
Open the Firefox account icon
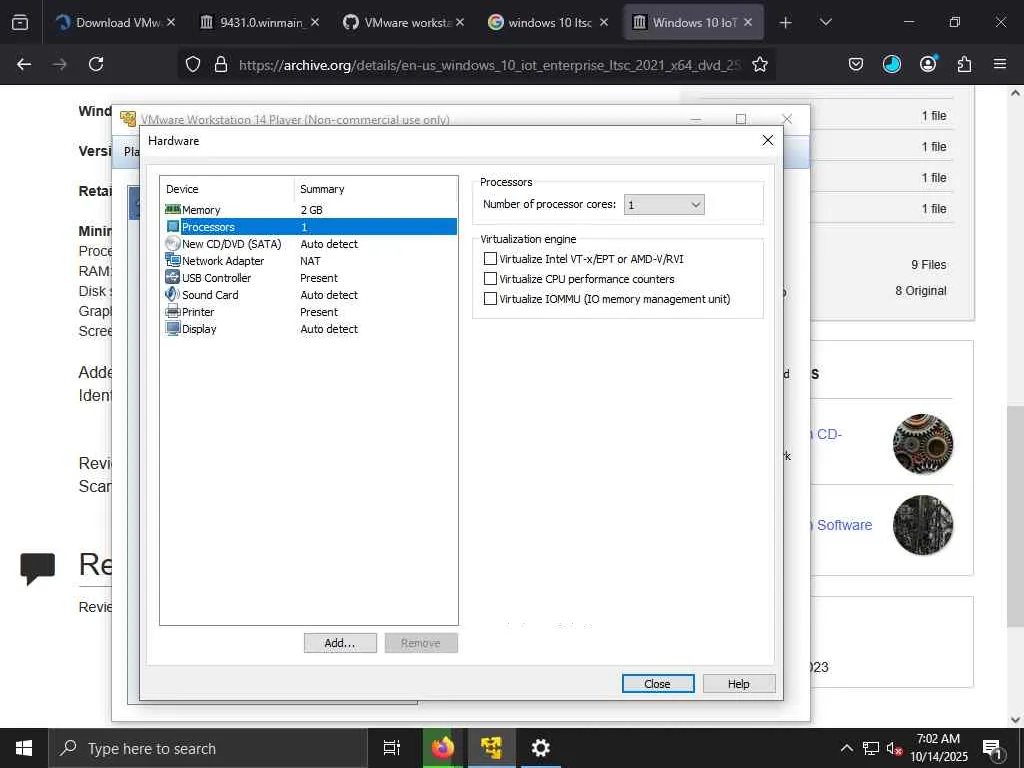point(928,64)
